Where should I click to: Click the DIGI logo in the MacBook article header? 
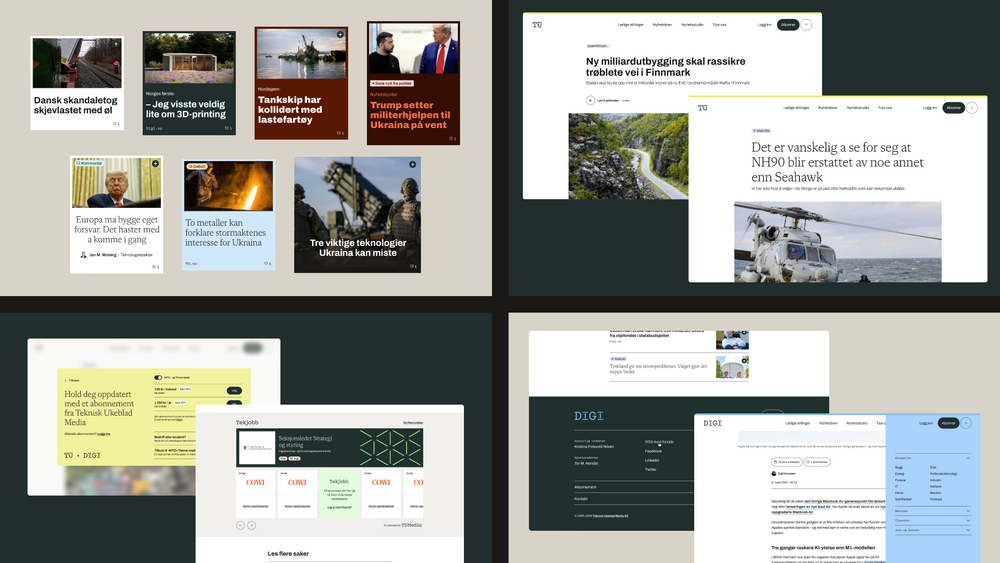[712, 423]
